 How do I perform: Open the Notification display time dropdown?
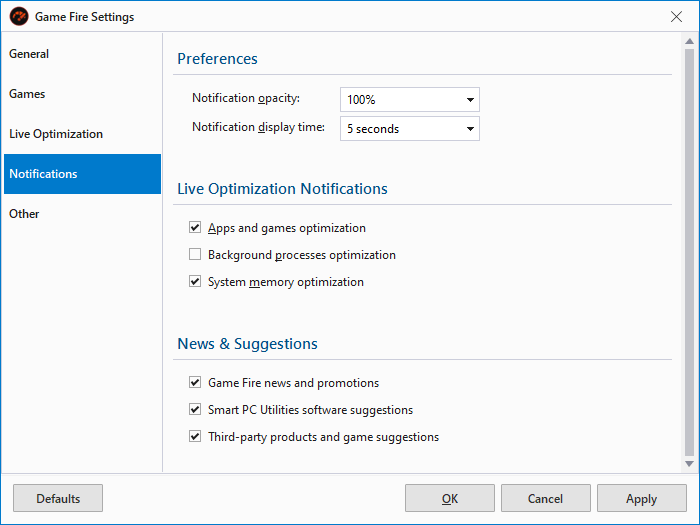coord(410,129)
